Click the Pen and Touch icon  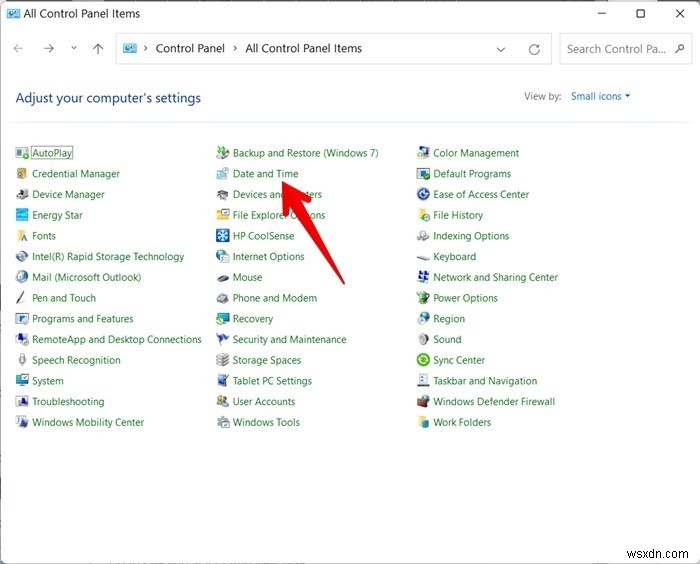pyautogui.click(x=22, y=298)
